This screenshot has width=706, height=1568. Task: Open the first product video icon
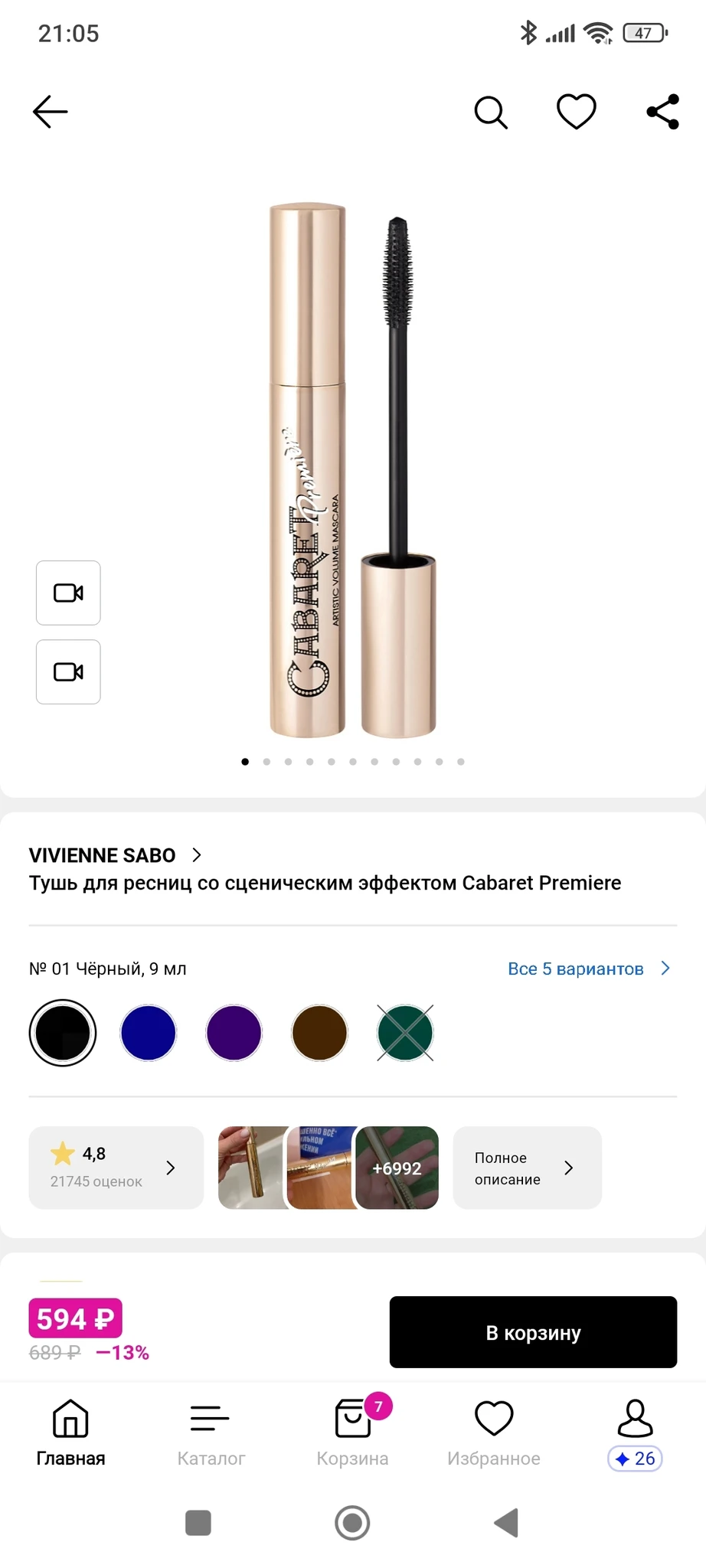(x=68, y=593)
